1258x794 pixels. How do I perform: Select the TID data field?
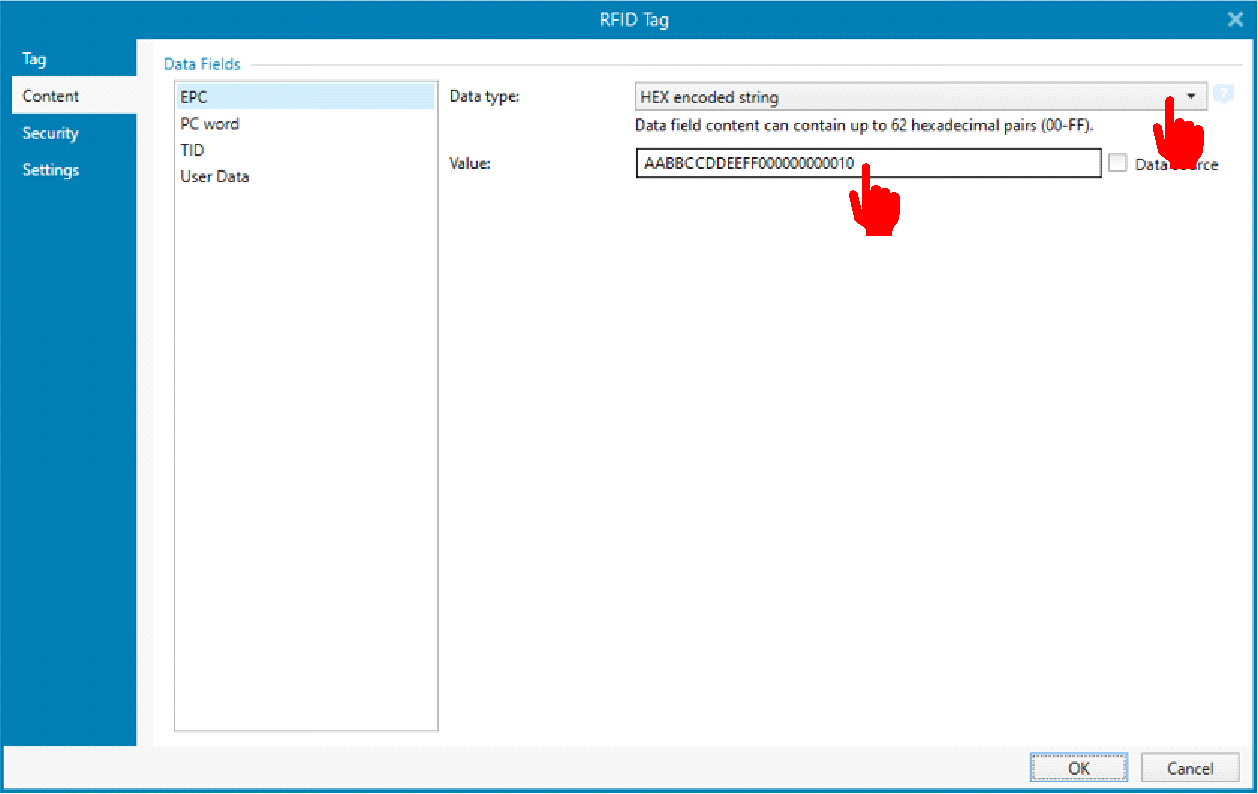coord(192,150)
